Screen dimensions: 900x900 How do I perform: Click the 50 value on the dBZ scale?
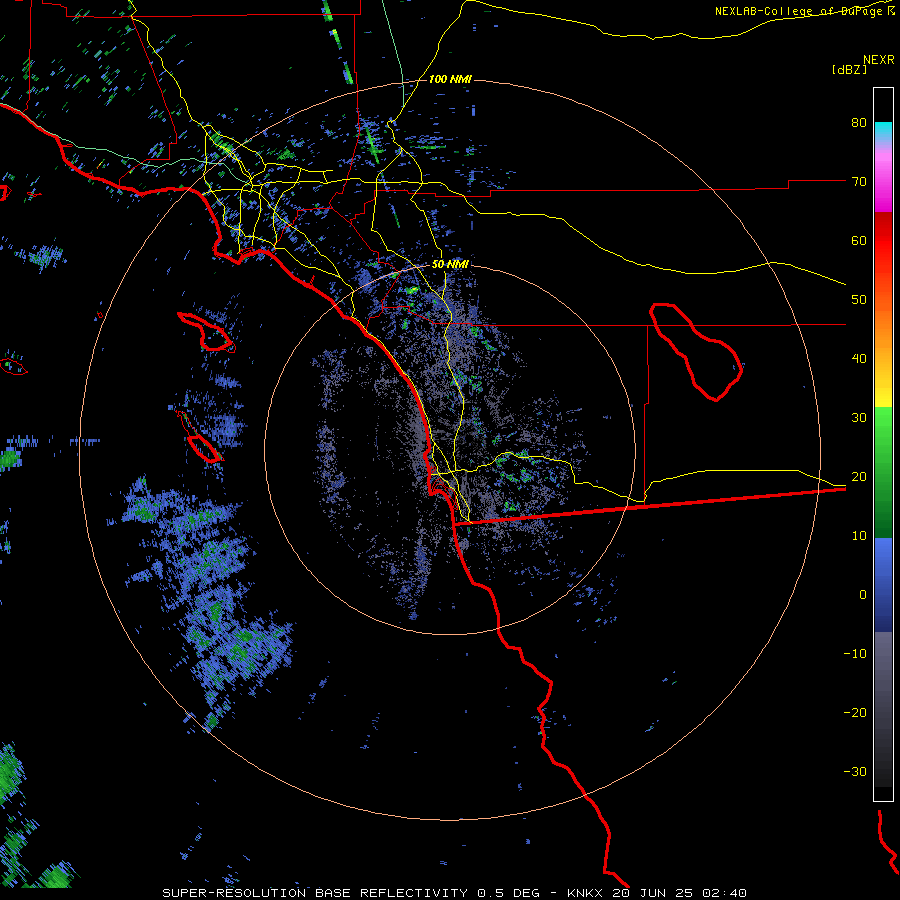(859, 300)
